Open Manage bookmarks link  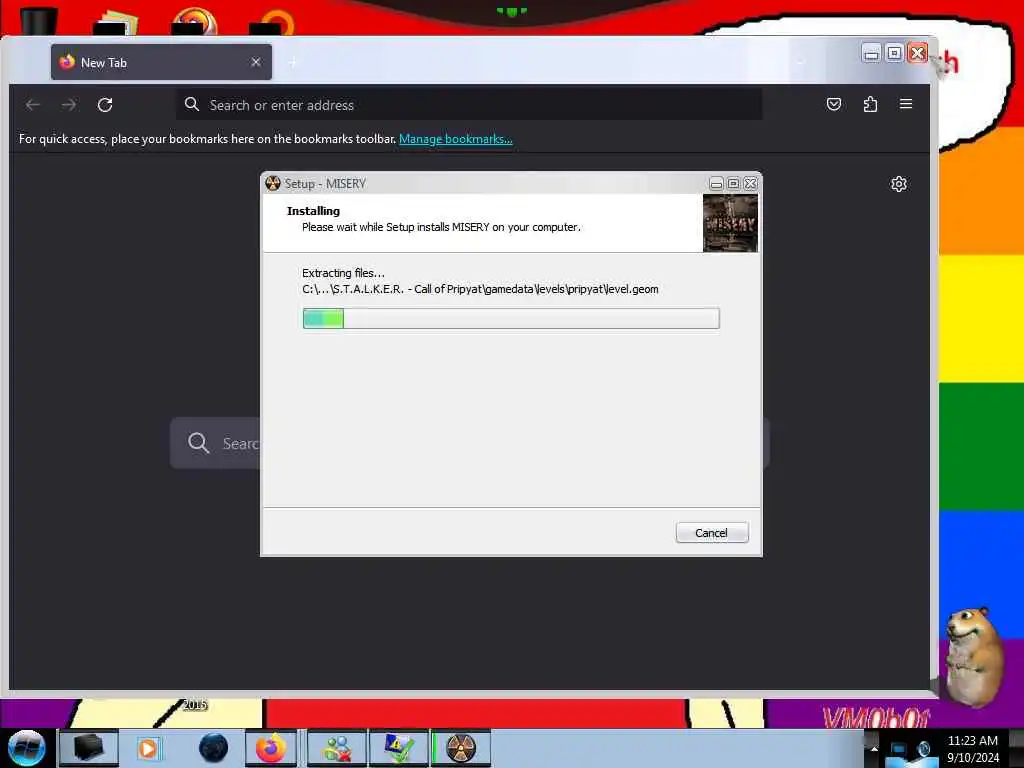456,138
